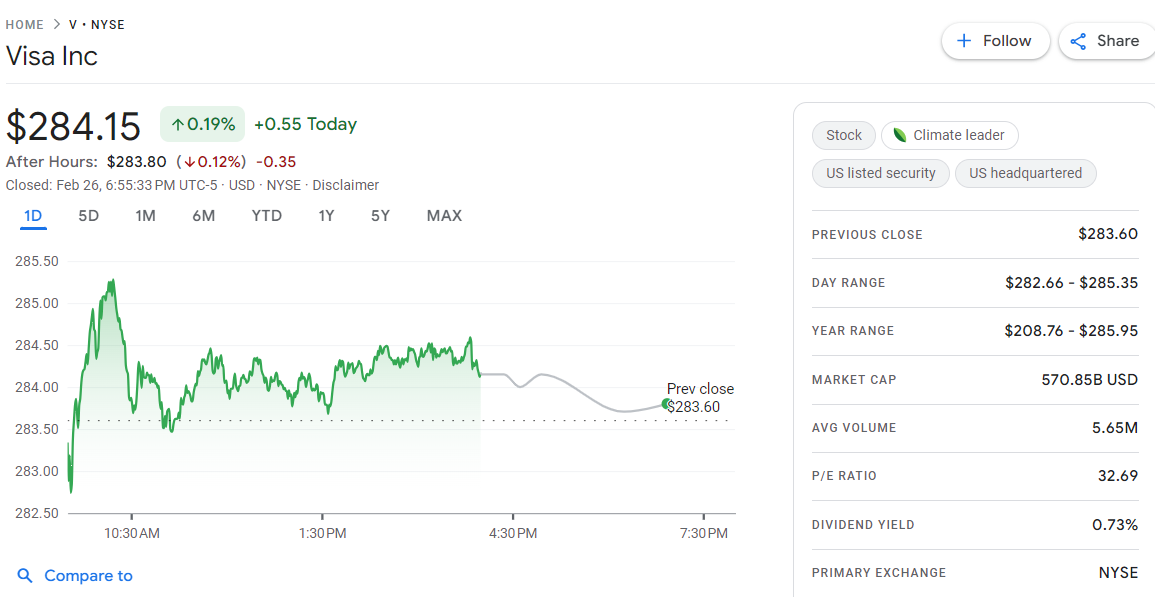
Task: Show the 6M chart range
Action: tap(203, 216)
